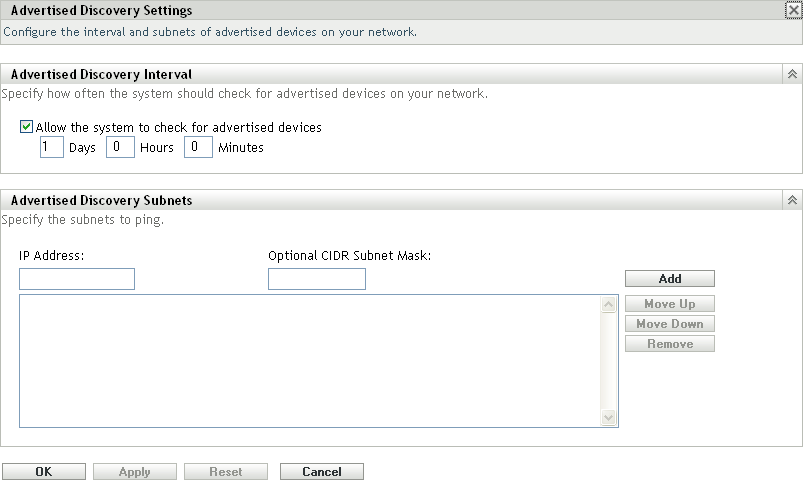Click the Remove button

tap(670, 344)
